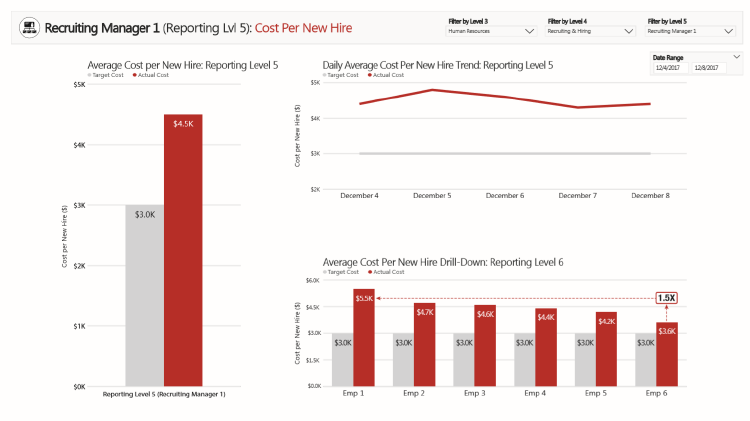
Task: Click Target Cost legend in Average Cost Level 5 chart
Action: click(106, 75)
